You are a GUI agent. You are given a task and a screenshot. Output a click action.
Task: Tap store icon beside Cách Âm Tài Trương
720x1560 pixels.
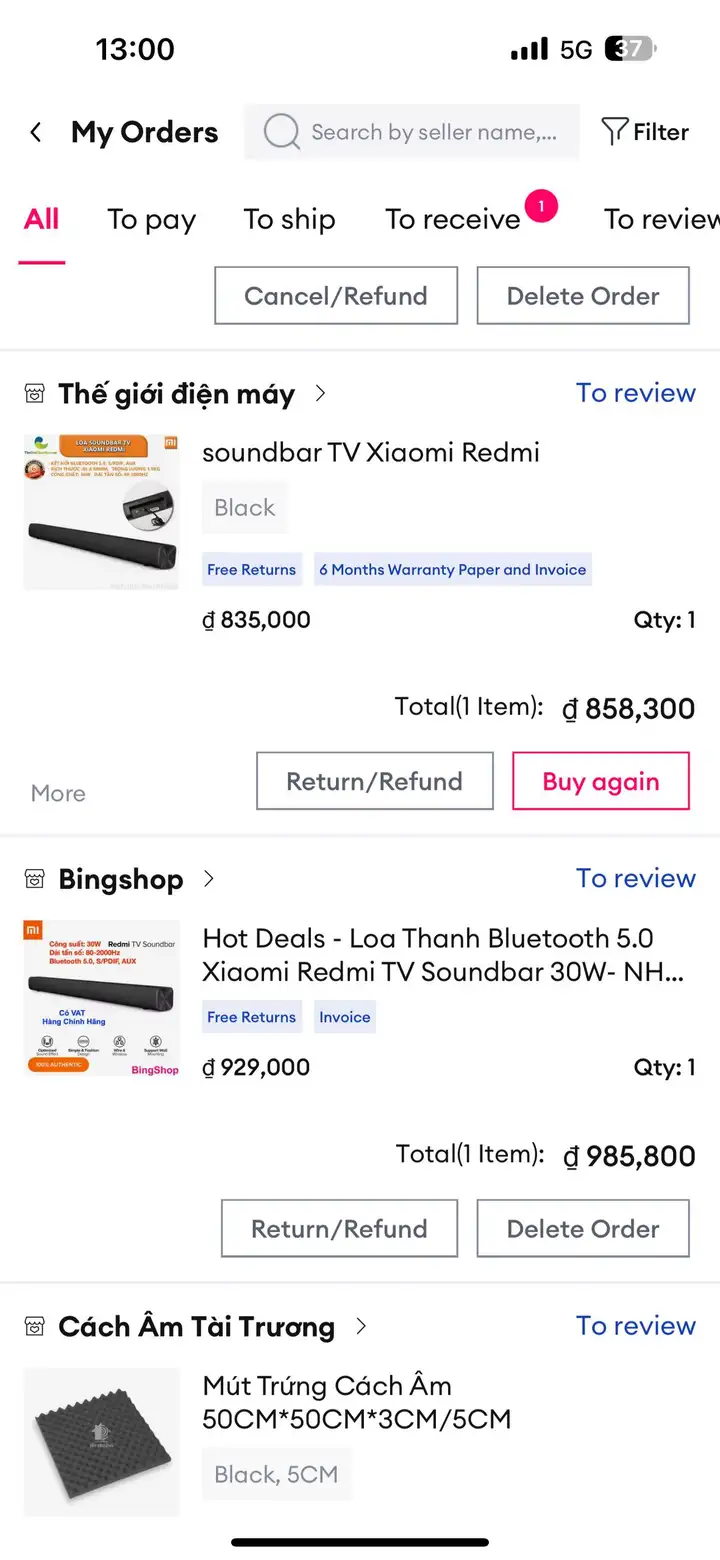click(x=35, y=1327)
